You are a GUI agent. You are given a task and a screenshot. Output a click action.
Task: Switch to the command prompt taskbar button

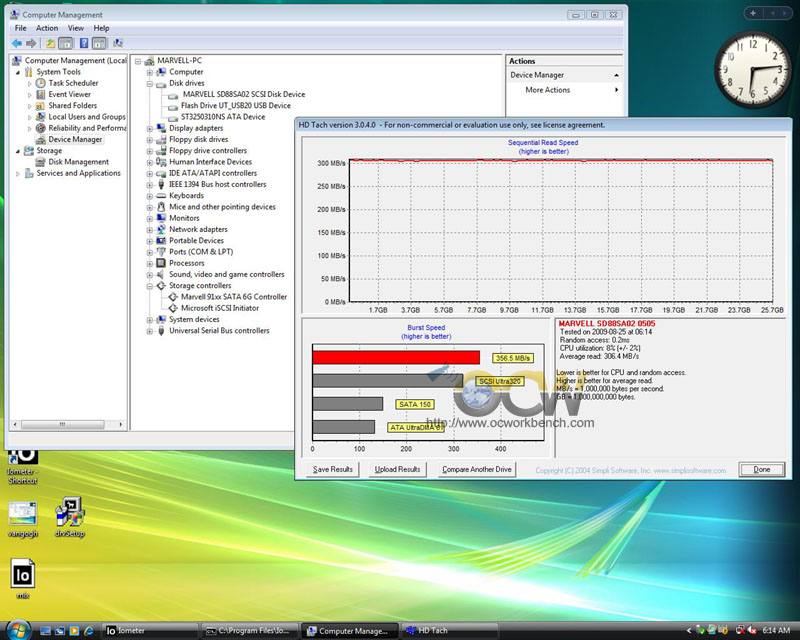pyautogui.click(x=249, y=631)
